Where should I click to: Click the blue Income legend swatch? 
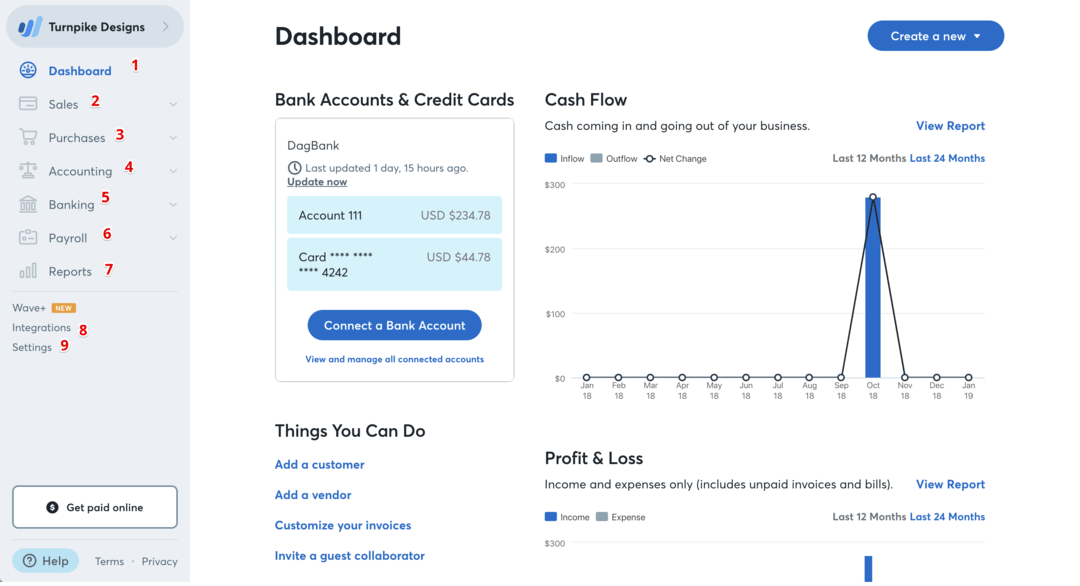click(552, 517)
